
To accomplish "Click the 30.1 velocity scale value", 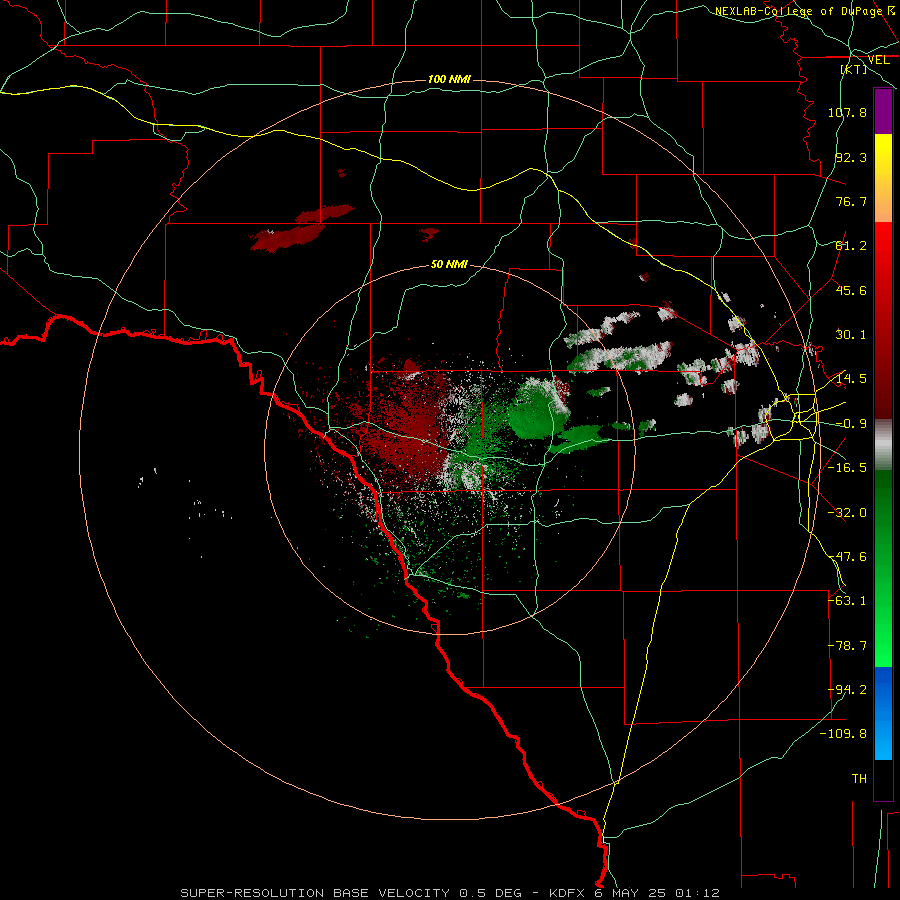I will coord(851,335).
